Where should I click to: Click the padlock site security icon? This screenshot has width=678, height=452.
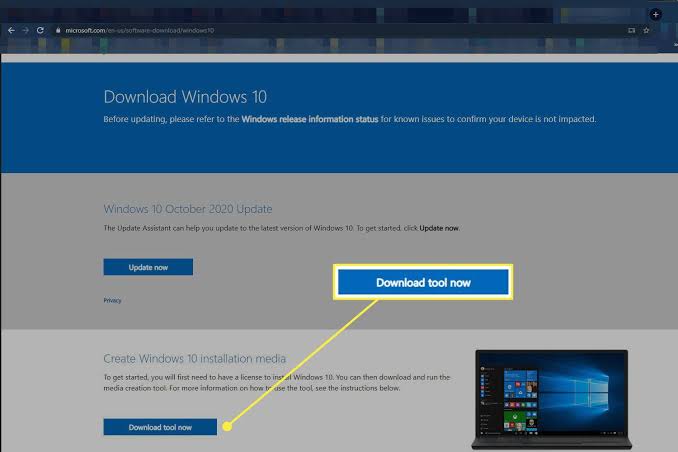[x=58, y=30]
